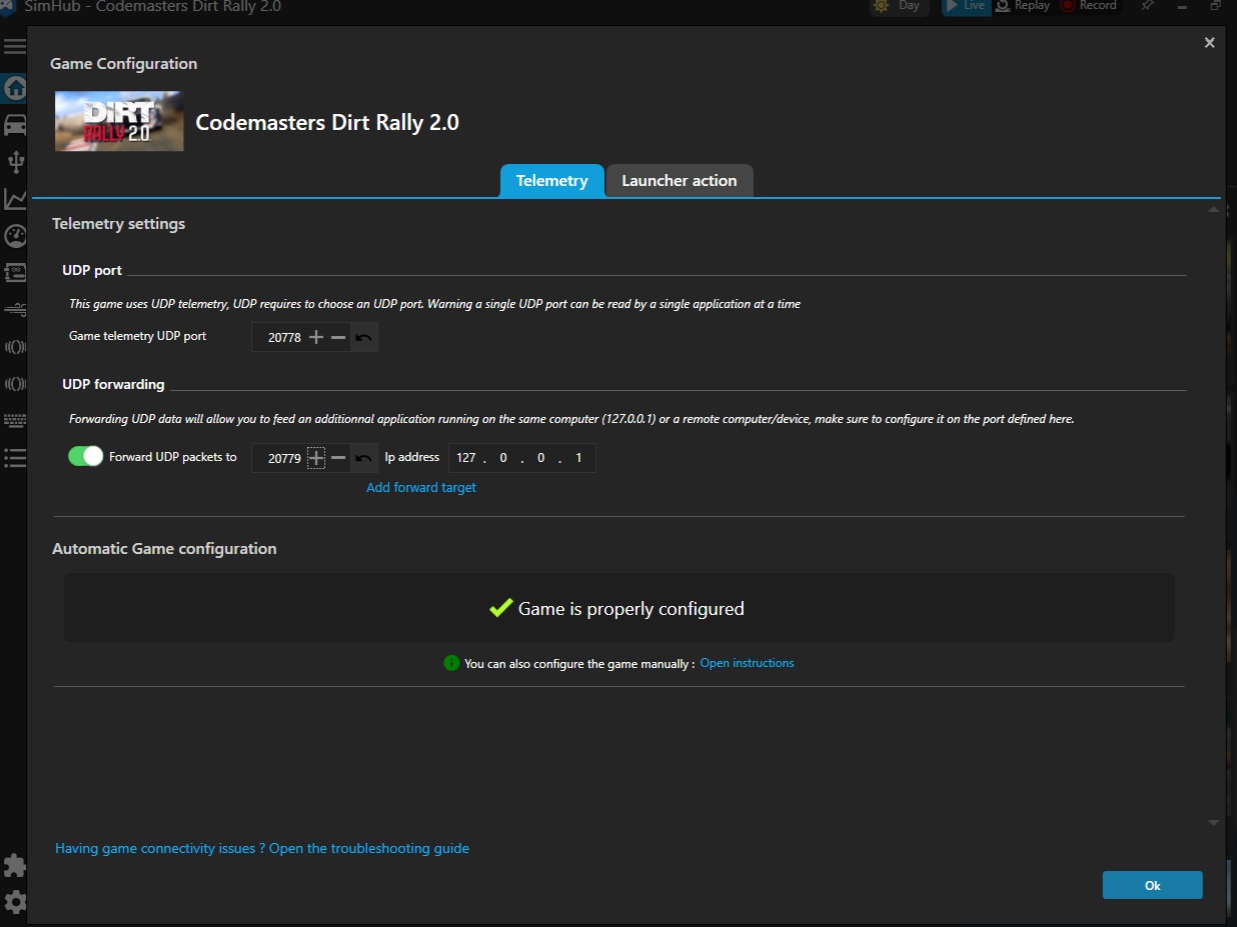
Task: Click the first IP octet 127
Action: tap(466, 458)
